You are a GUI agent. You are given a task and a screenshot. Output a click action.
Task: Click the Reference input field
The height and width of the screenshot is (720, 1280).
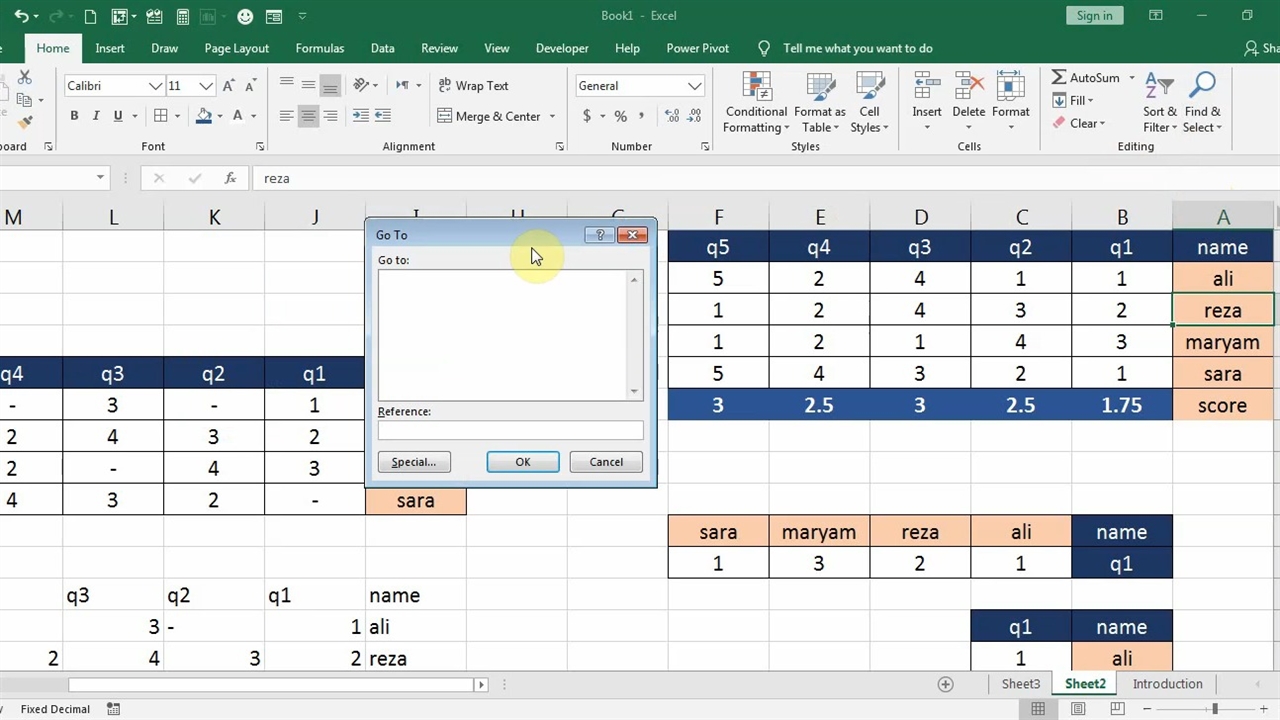click(510, 430)
